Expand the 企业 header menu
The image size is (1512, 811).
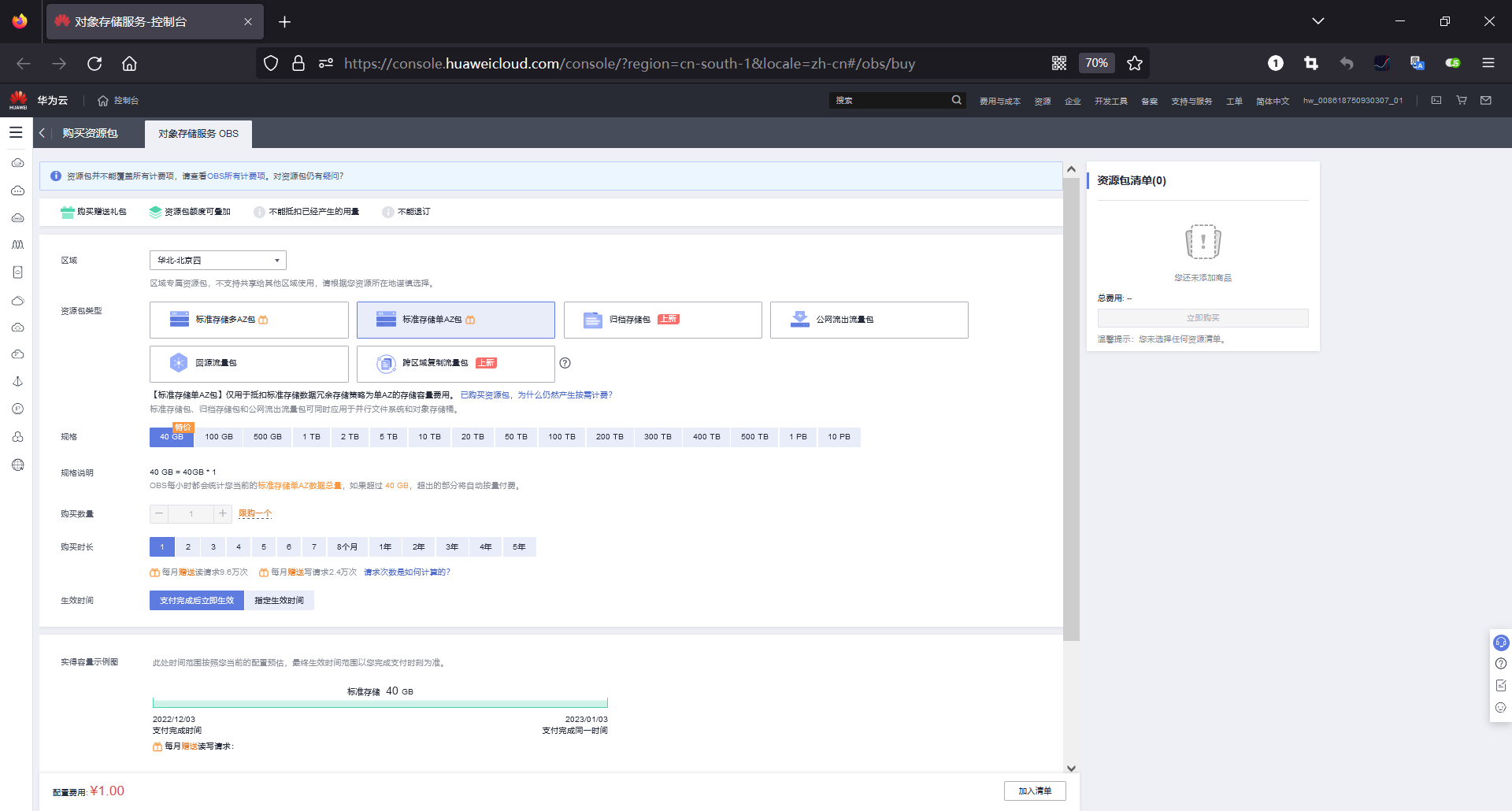point(1073,101)
